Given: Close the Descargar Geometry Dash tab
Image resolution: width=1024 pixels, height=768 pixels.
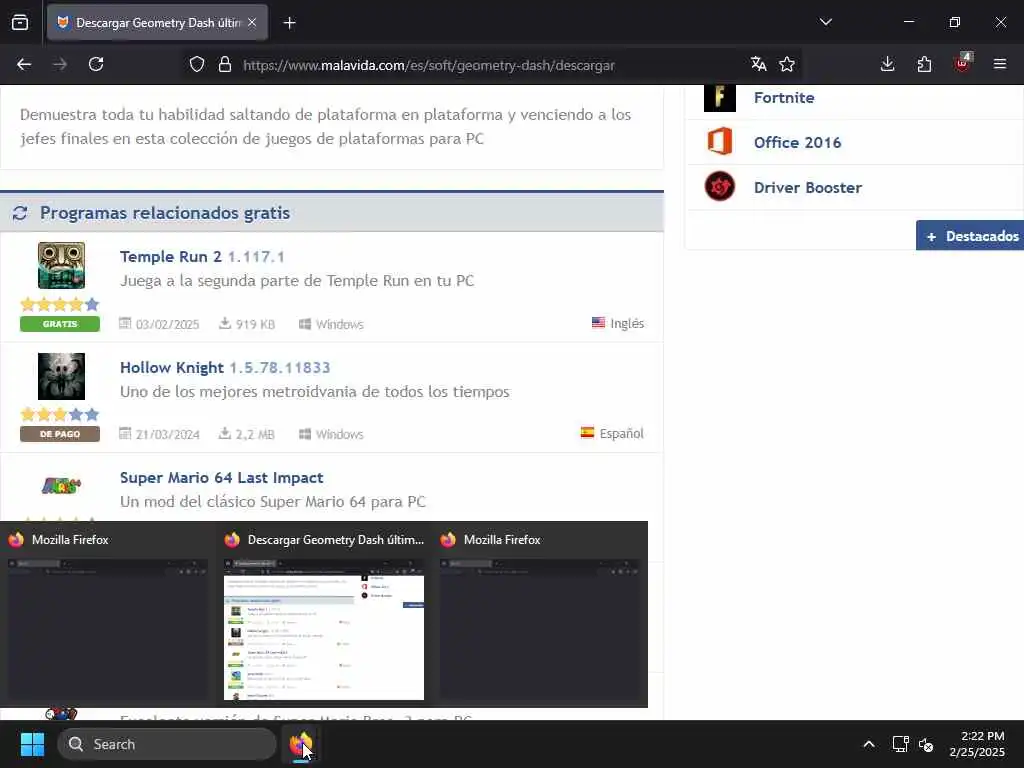Looking at the screenshot, I should (252, 22).
